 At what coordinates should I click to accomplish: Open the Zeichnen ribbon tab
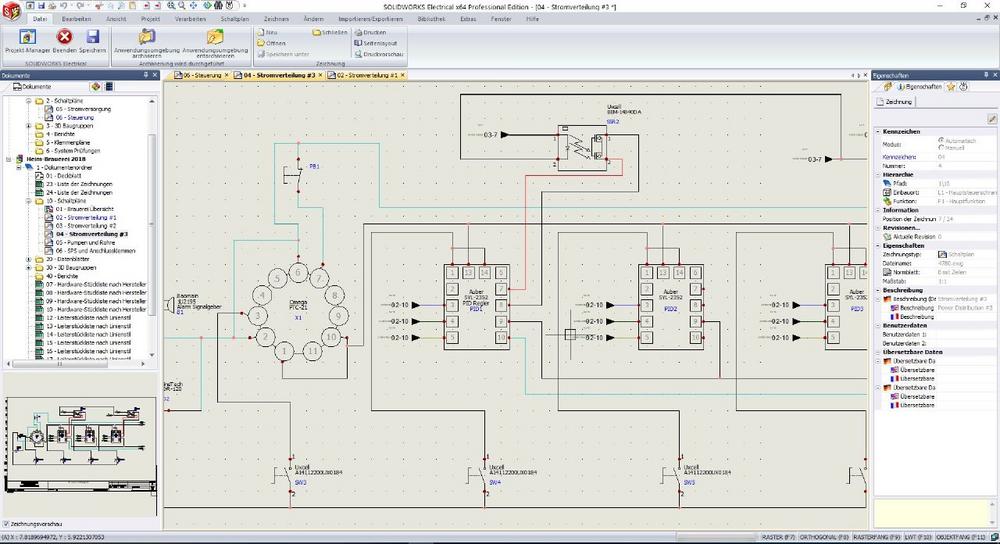coord(276,19)
